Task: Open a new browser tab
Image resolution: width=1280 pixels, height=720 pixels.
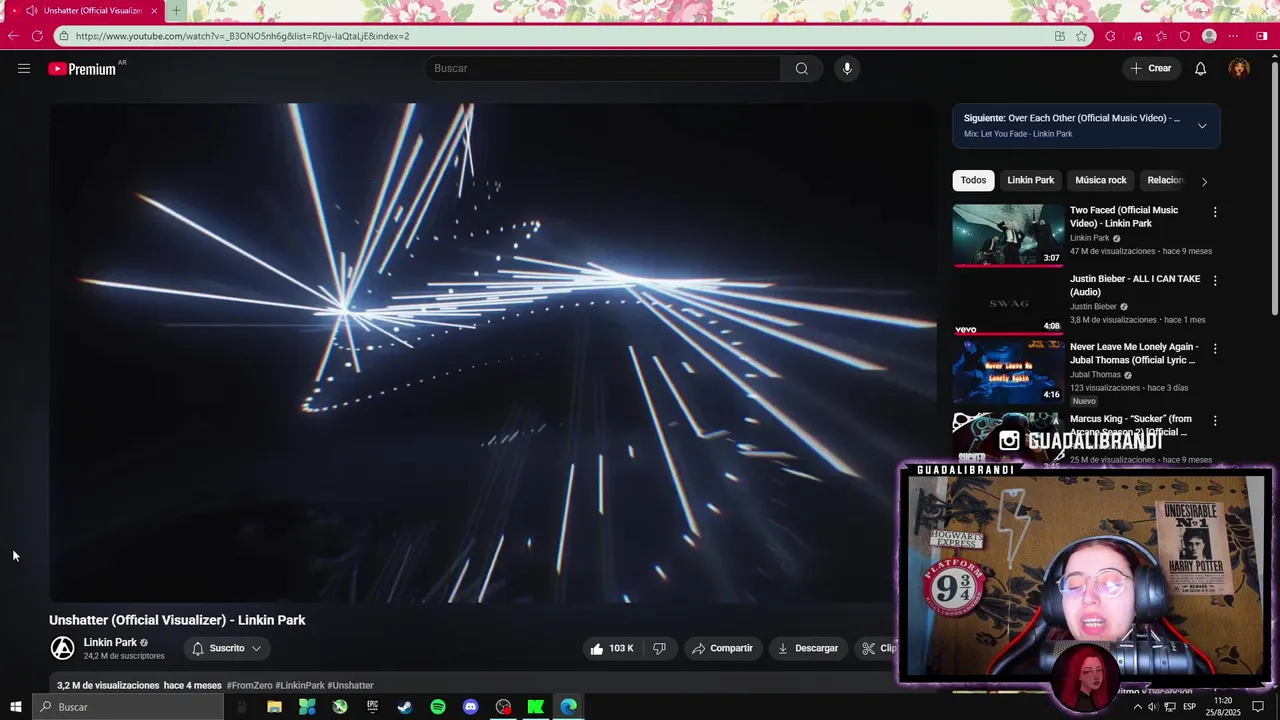Action: click(x=176, y=11)
